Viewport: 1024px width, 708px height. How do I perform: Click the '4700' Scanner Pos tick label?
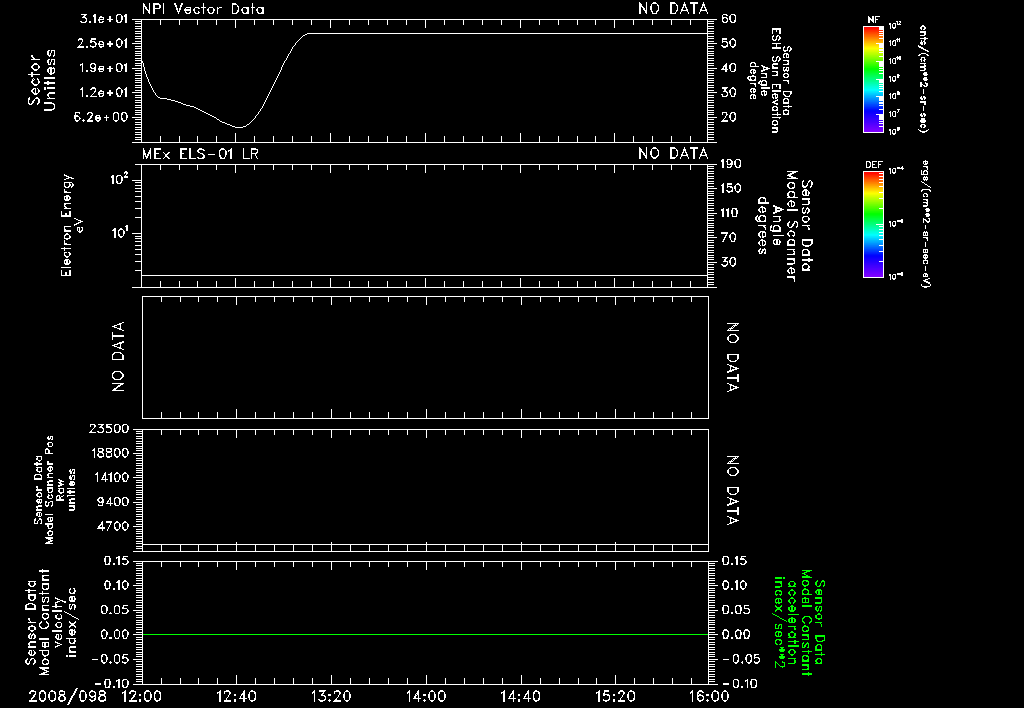(x=113, y=526)
